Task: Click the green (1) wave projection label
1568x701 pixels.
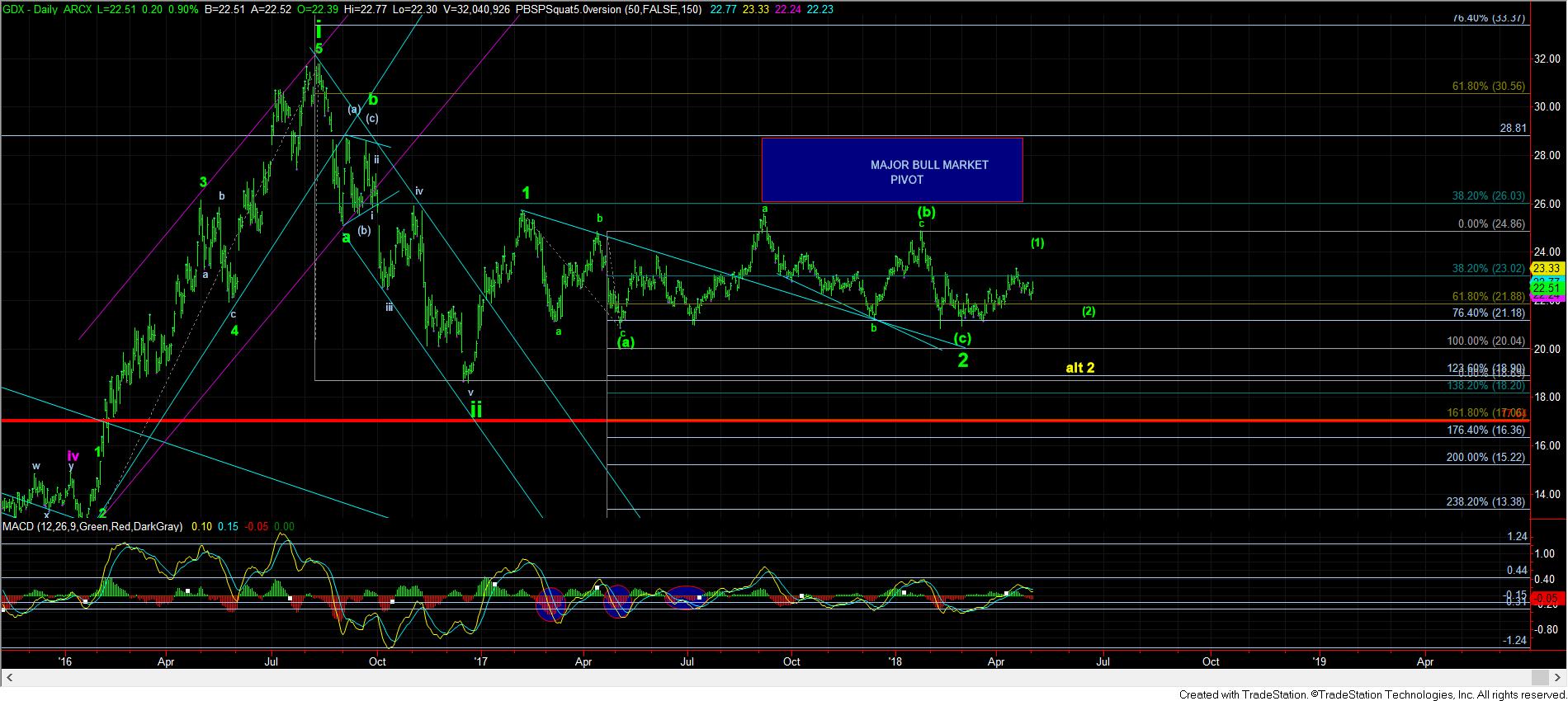Action: tap(1037, 243)
